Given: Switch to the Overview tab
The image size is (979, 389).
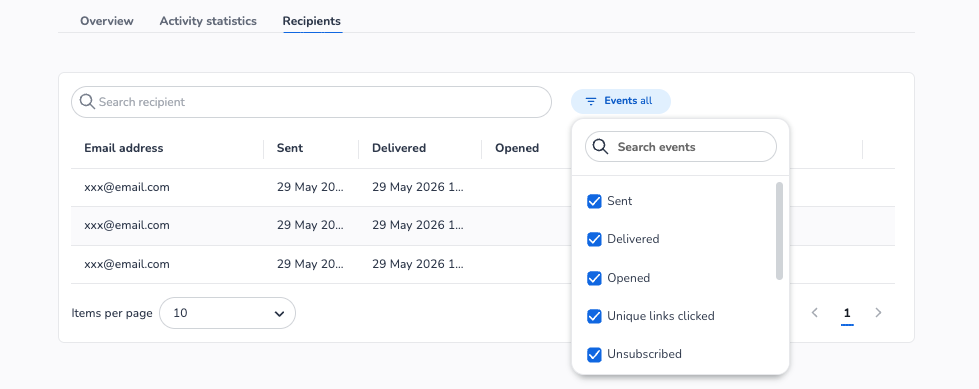Looking at the screenshot, I should pyautogui.click(x=107, y=21).
